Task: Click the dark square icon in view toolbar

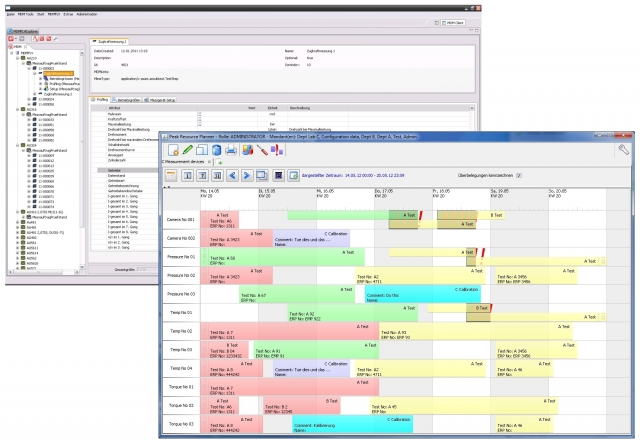Action: click(278, 176)
